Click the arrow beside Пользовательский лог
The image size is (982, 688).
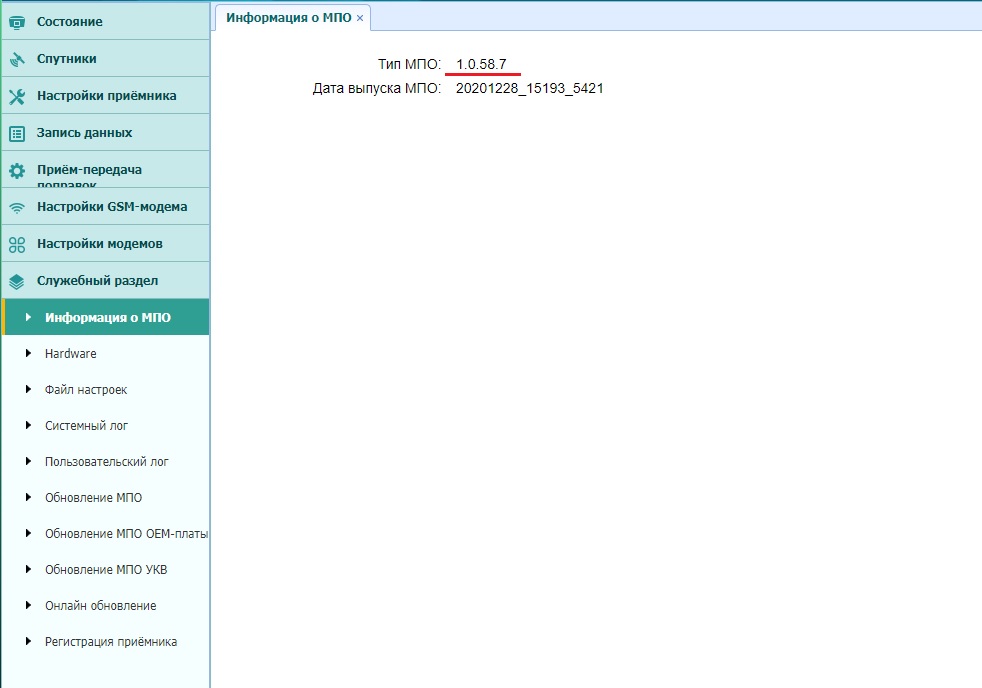tap(28, 461)
